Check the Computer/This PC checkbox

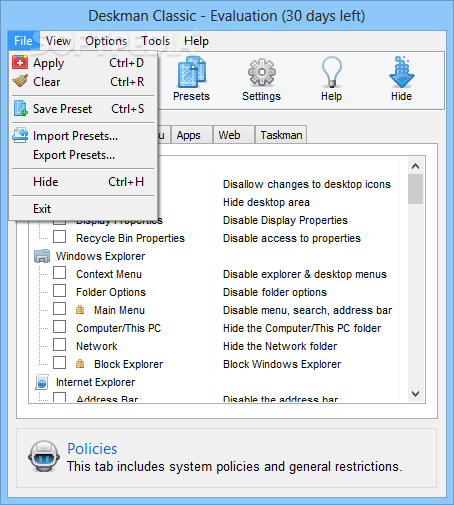60,327
